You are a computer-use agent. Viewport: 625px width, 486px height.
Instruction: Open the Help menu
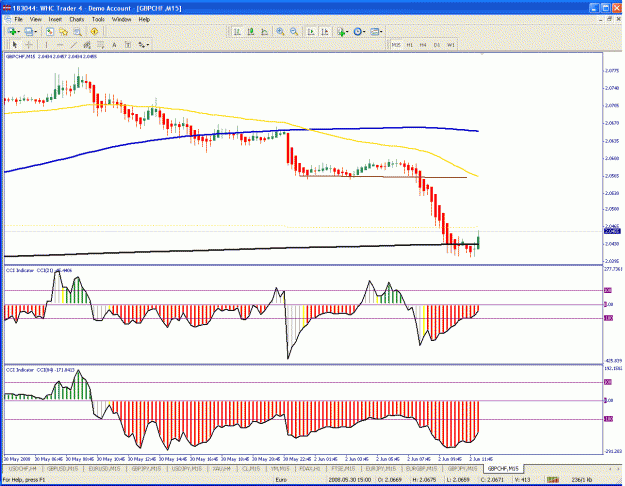144,19
